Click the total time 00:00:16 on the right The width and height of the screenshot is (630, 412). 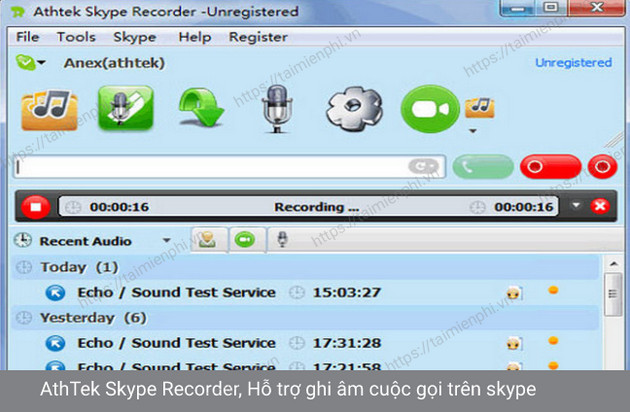(524, 207)
